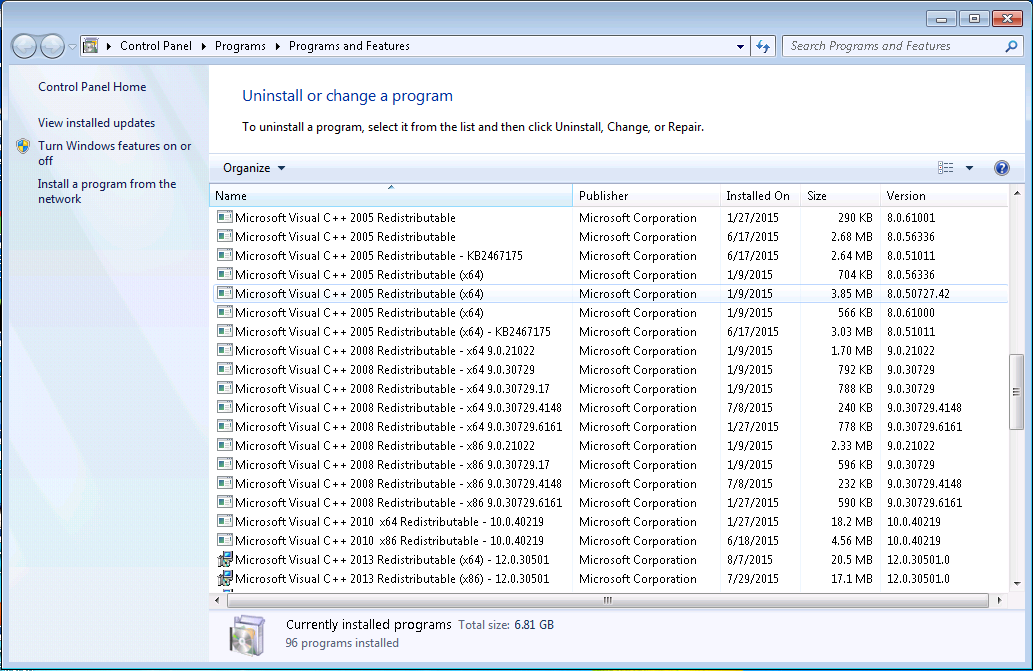Click icon of 2008 Redistributable x64 9.0.30729.17
Viewport: 1033px width, 671px height.
[225, 388]
